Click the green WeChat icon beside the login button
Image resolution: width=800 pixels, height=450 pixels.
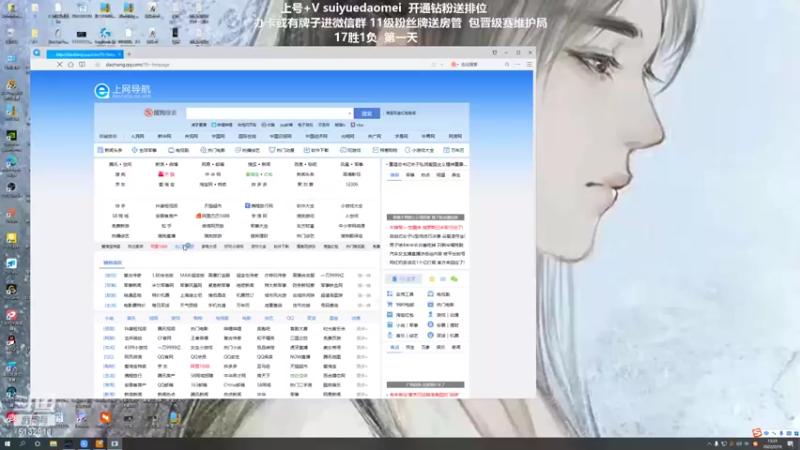click(454, 279)
